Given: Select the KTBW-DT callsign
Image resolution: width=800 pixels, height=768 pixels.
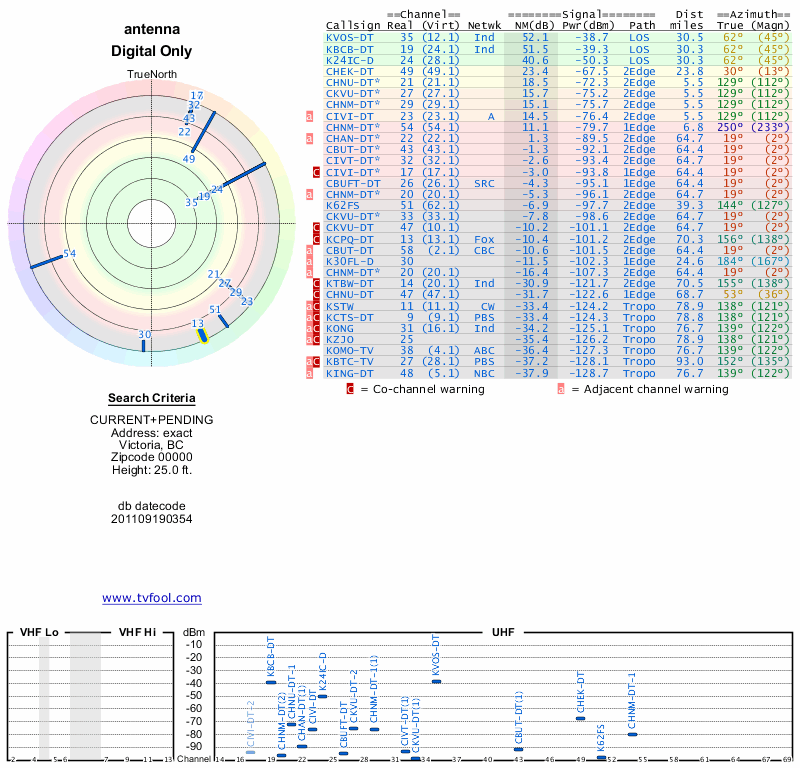Looking at the screenshot, I should point(349,283).
